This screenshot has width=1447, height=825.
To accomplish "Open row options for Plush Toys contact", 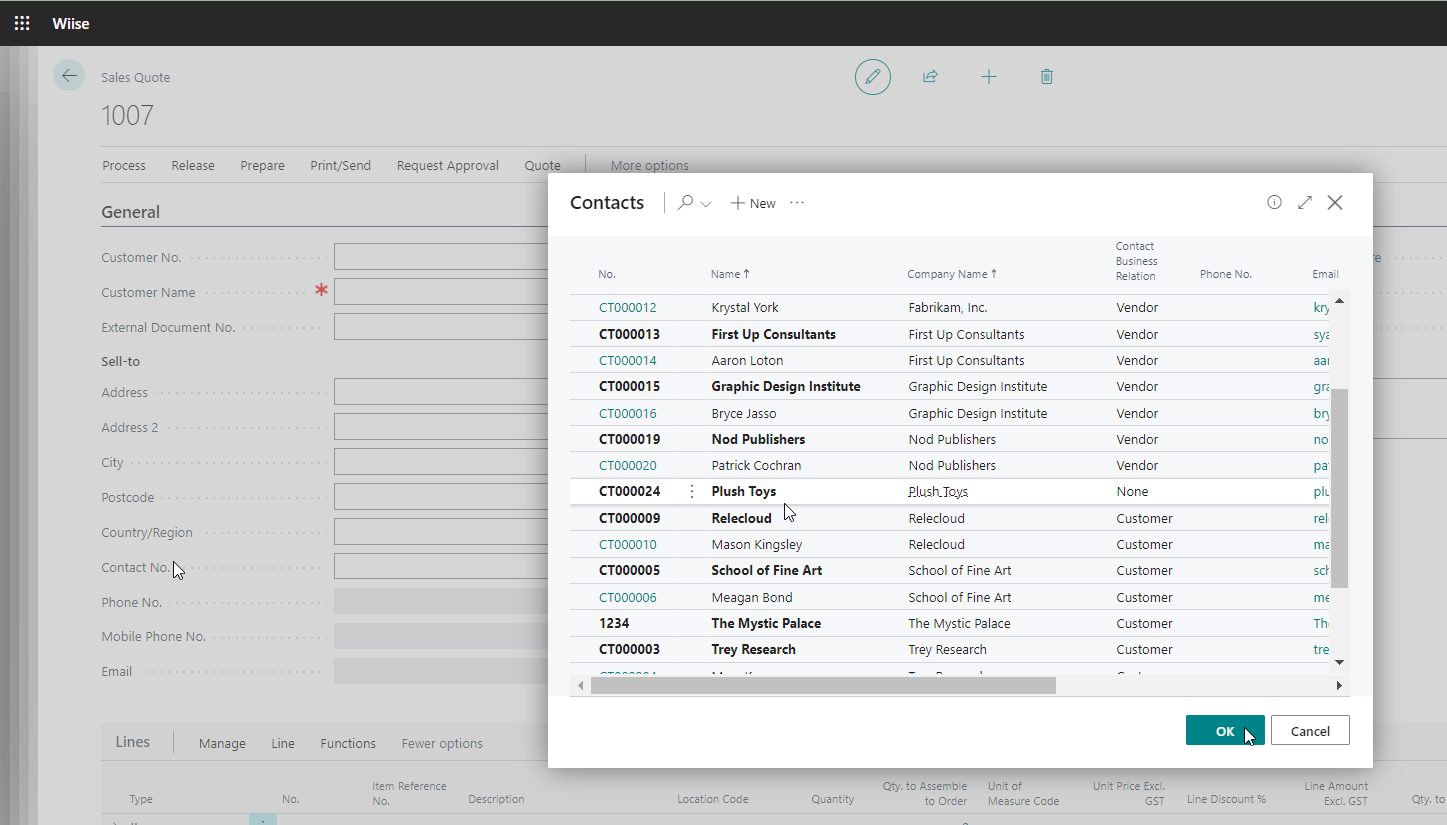I will click(x=692, y=491).
